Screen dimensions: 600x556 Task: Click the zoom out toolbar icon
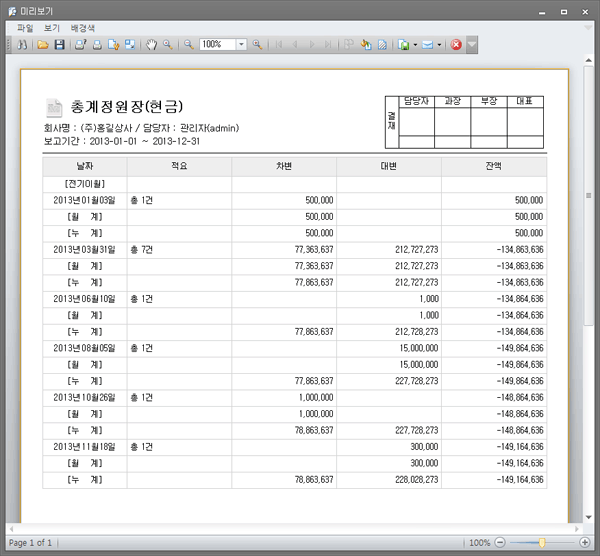point(189,45)
